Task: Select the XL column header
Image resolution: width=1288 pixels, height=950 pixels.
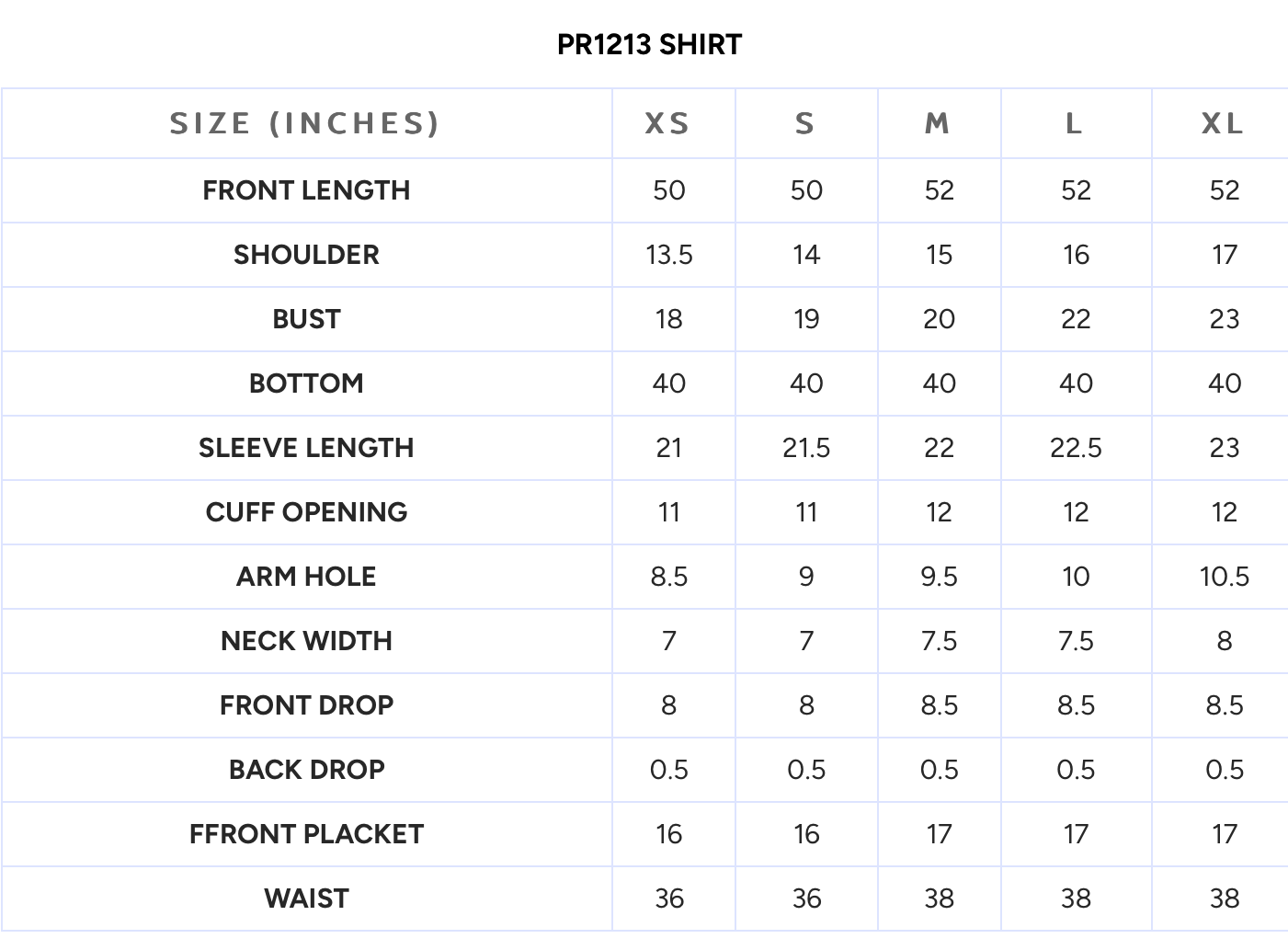Action: point(1223,123)
